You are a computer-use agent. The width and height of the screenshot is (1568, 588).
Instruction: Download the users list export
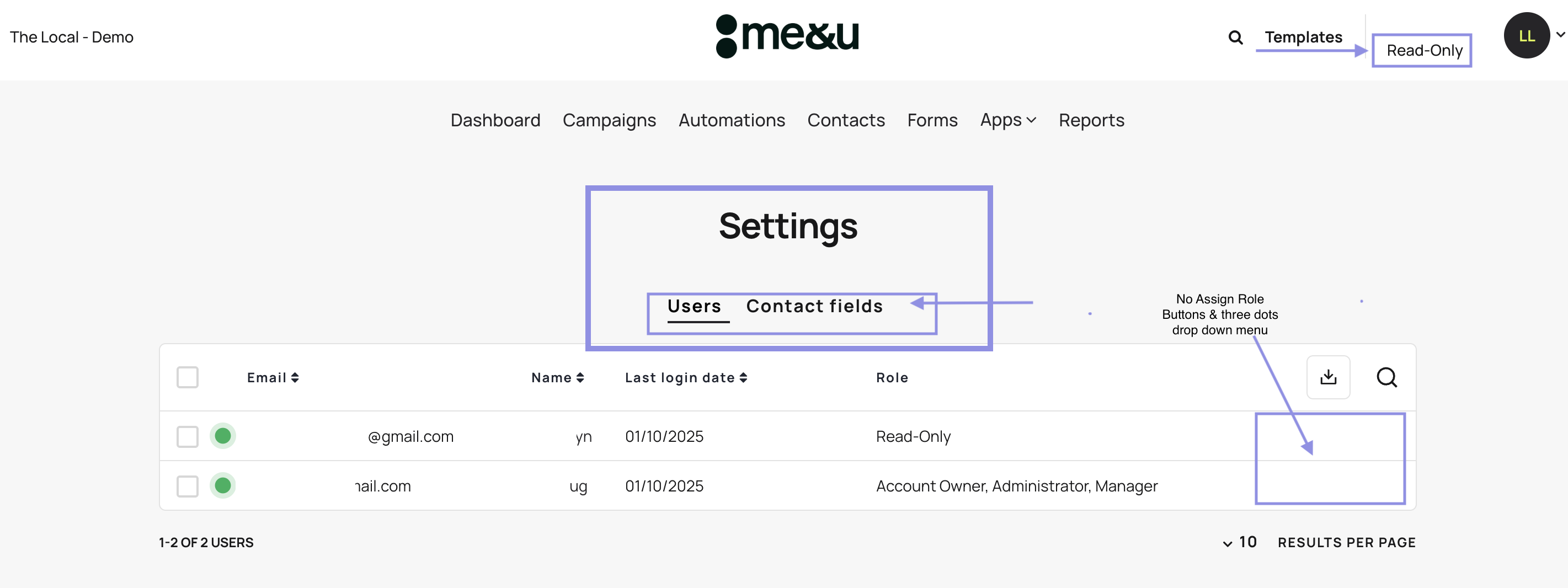point(1328,377)
